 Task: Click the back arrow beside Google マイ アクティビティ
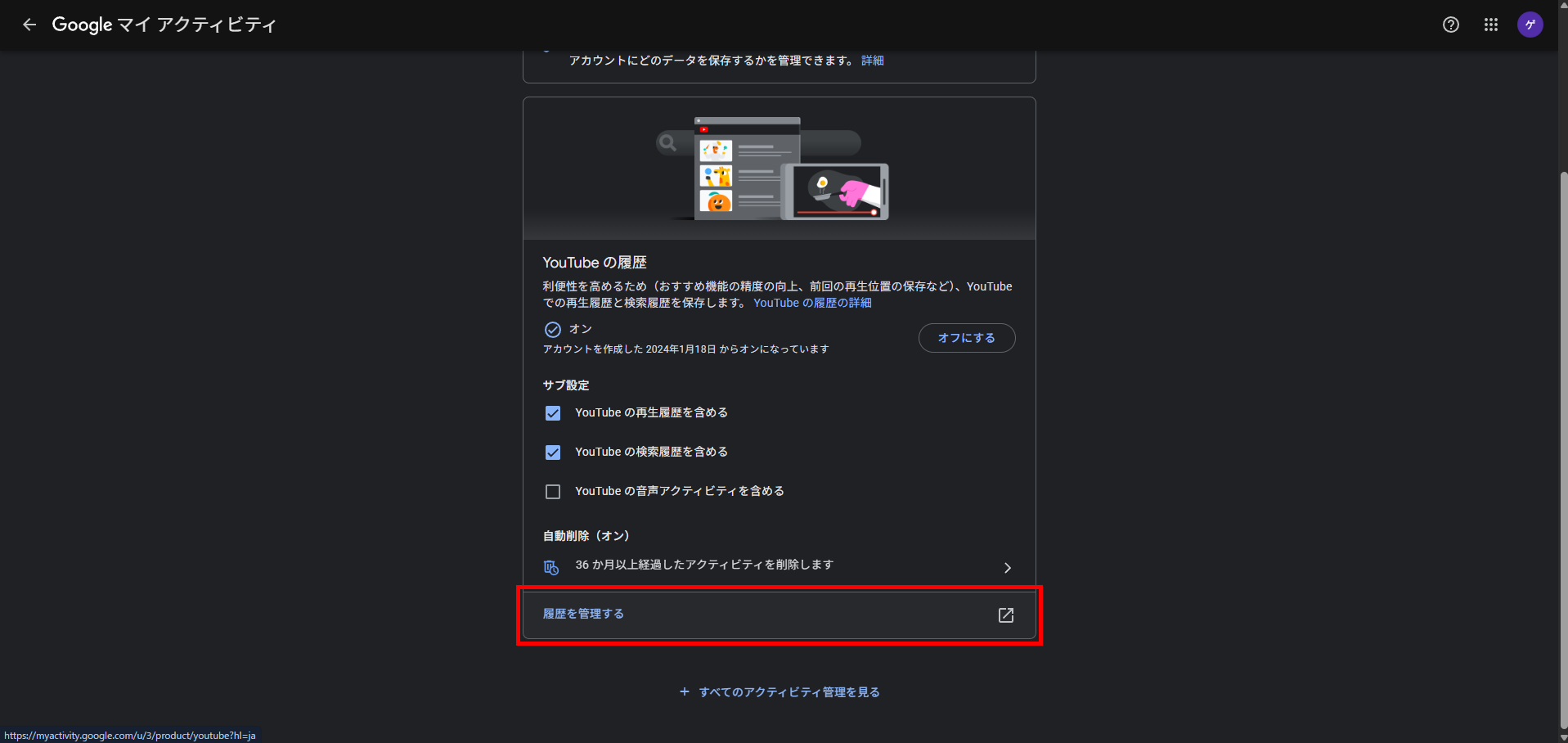click(x=29, y=25)
